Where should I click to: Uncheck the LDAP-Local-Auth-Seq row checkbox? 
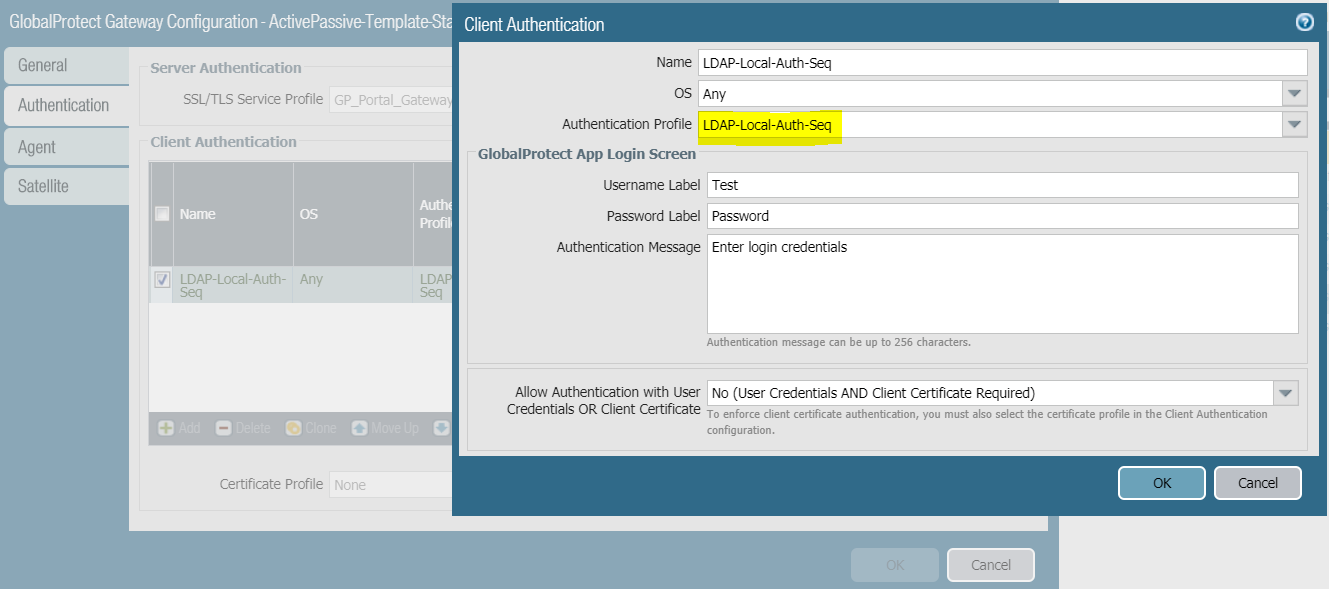coord(161,280)
